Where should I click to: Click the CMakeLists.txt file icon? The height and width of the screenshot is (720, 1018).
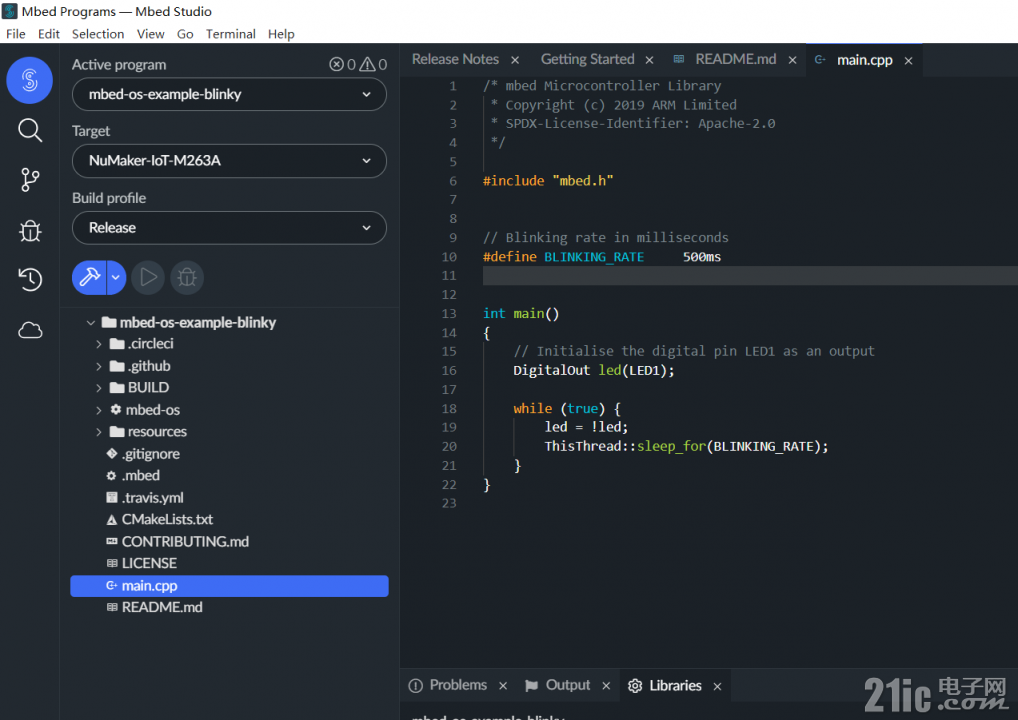point(112,519)
